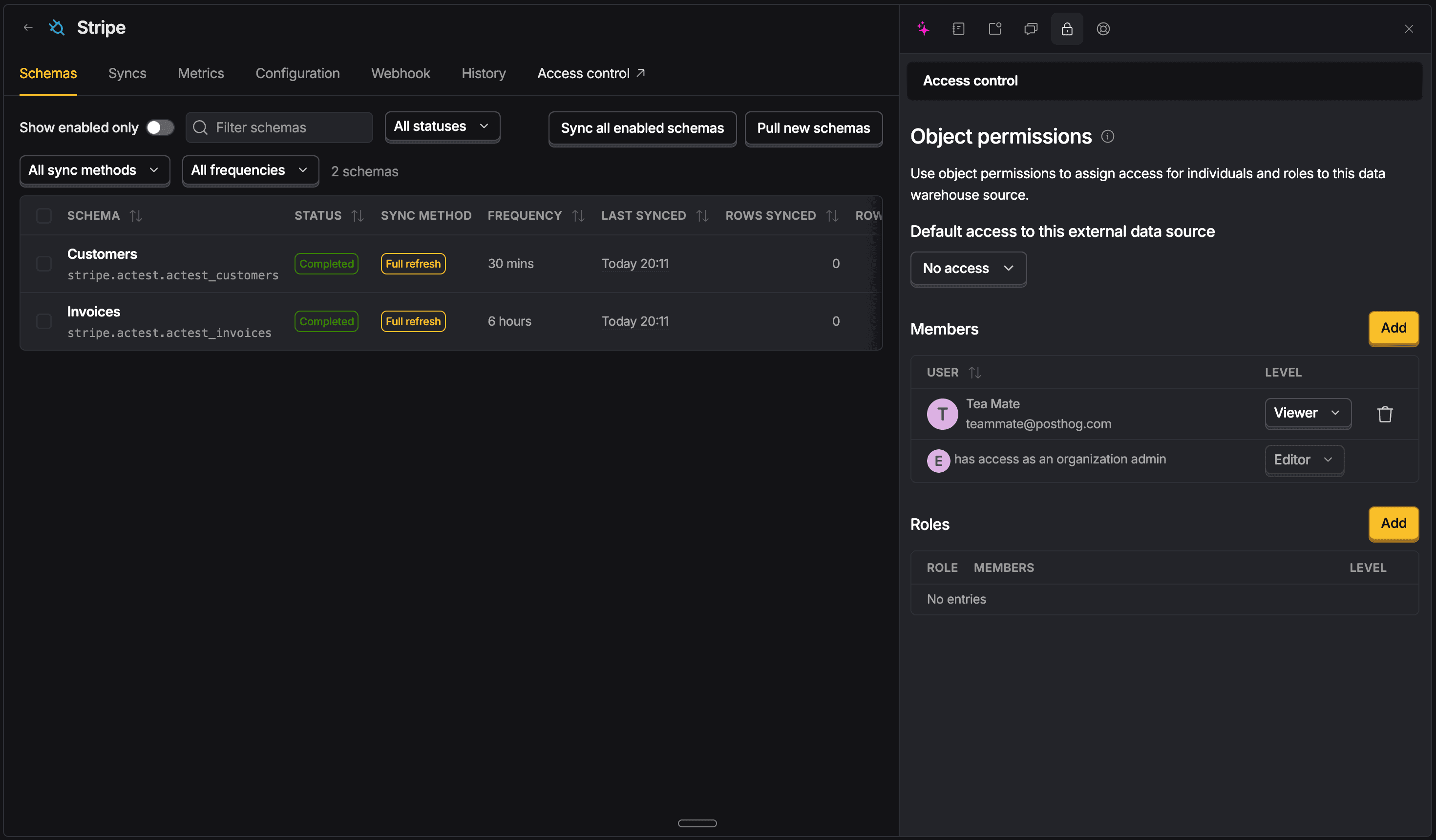Open the PostHog AI sparkle panel
This screenshot has width=1436, height=840.
coord(923,28)
